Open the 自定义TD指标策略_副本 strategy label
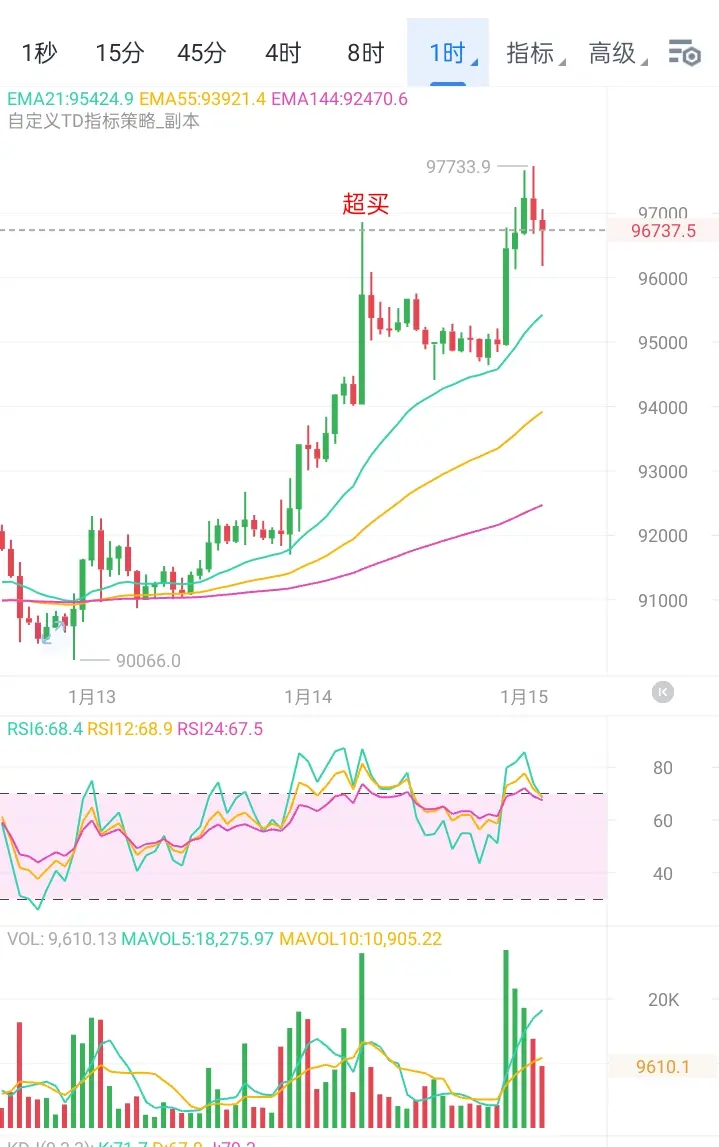 point(103,121)
